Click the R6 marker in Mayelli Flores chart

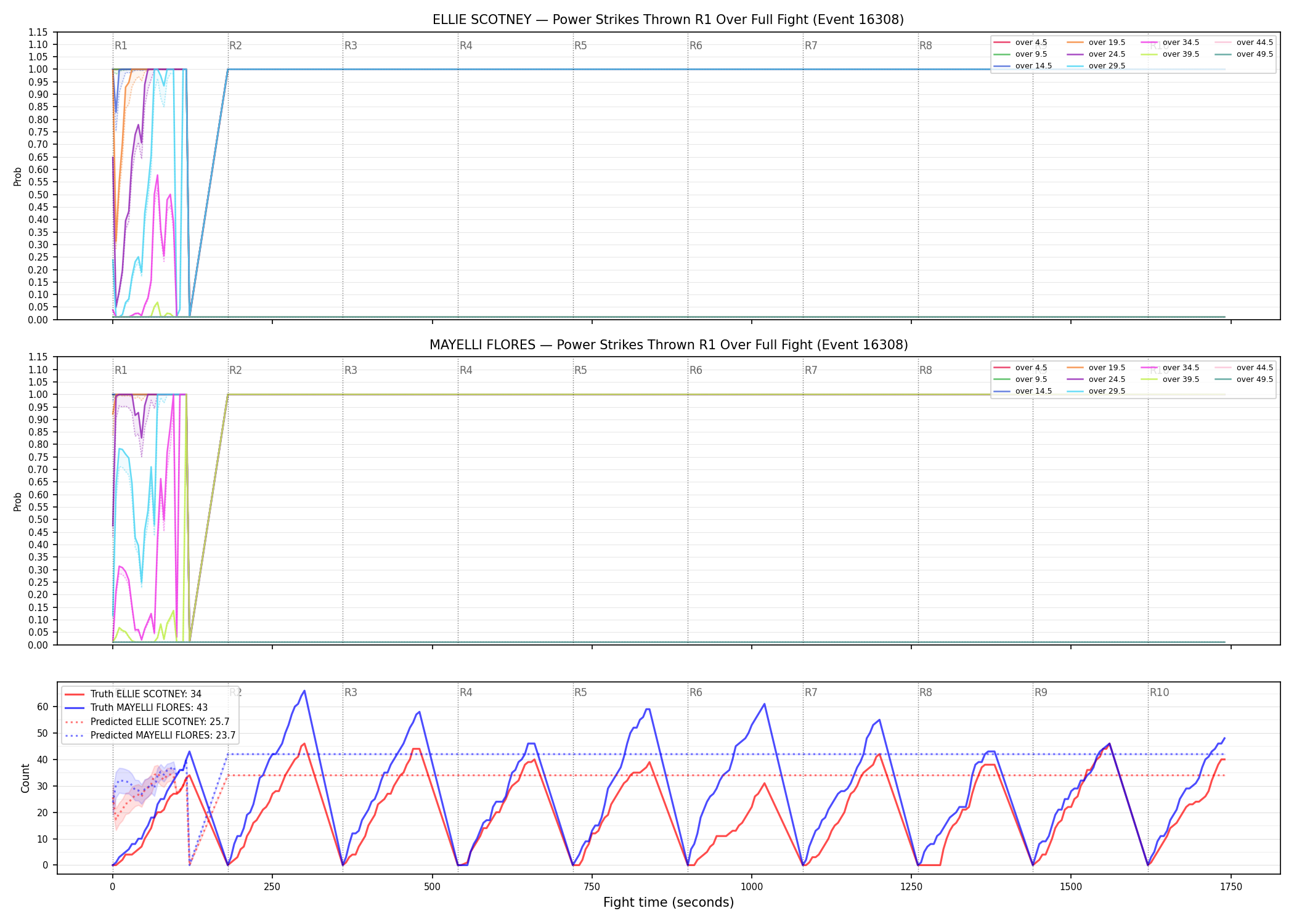(x=696, y=370)
